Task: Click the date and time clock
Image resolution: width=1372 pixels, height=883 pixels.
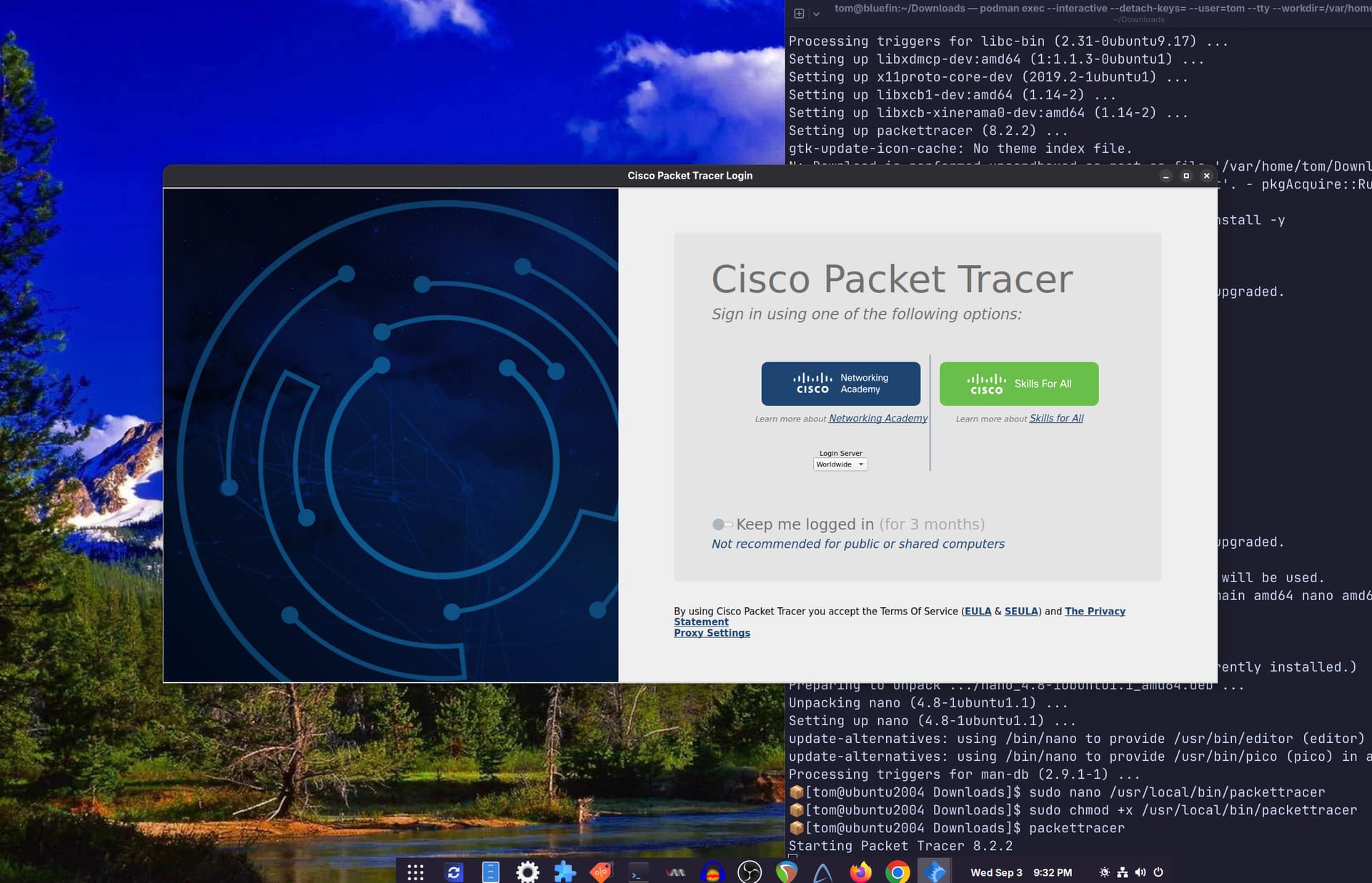Action: pyautogui.click(x=1020, y=872)
